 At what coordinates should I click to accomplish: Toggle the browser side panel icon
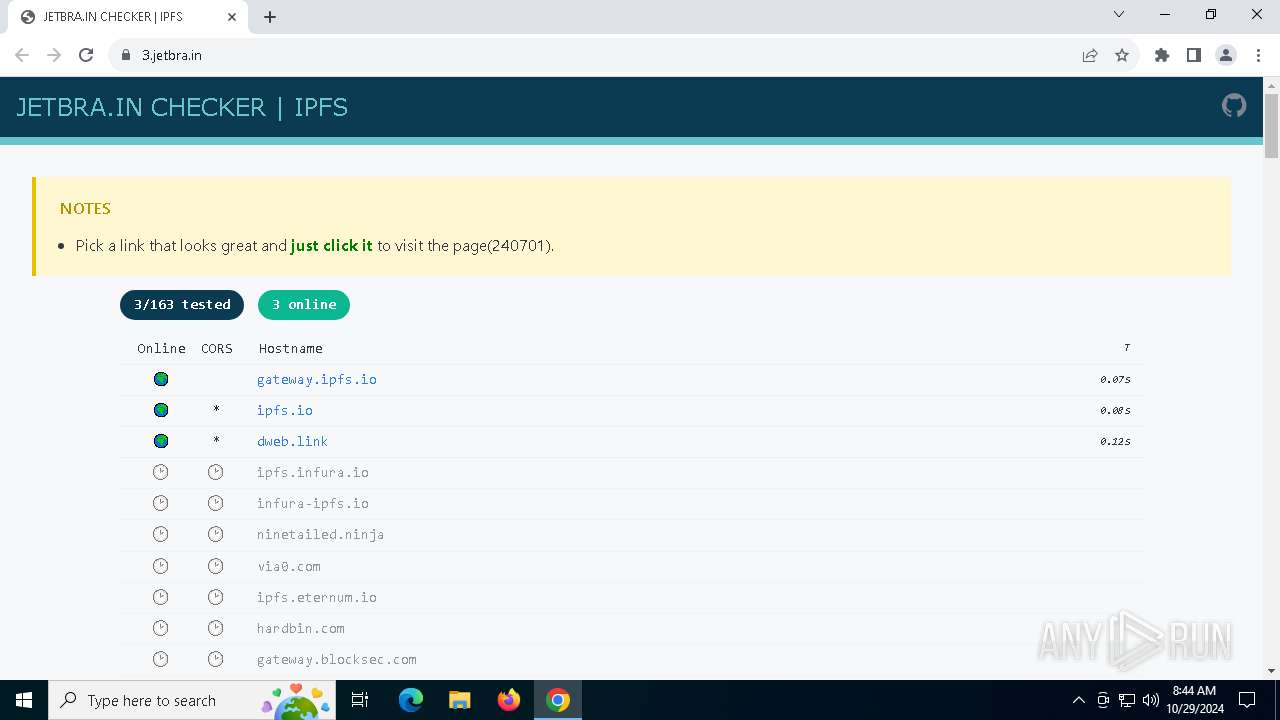pyautogui.click(x=1194, y=55)
